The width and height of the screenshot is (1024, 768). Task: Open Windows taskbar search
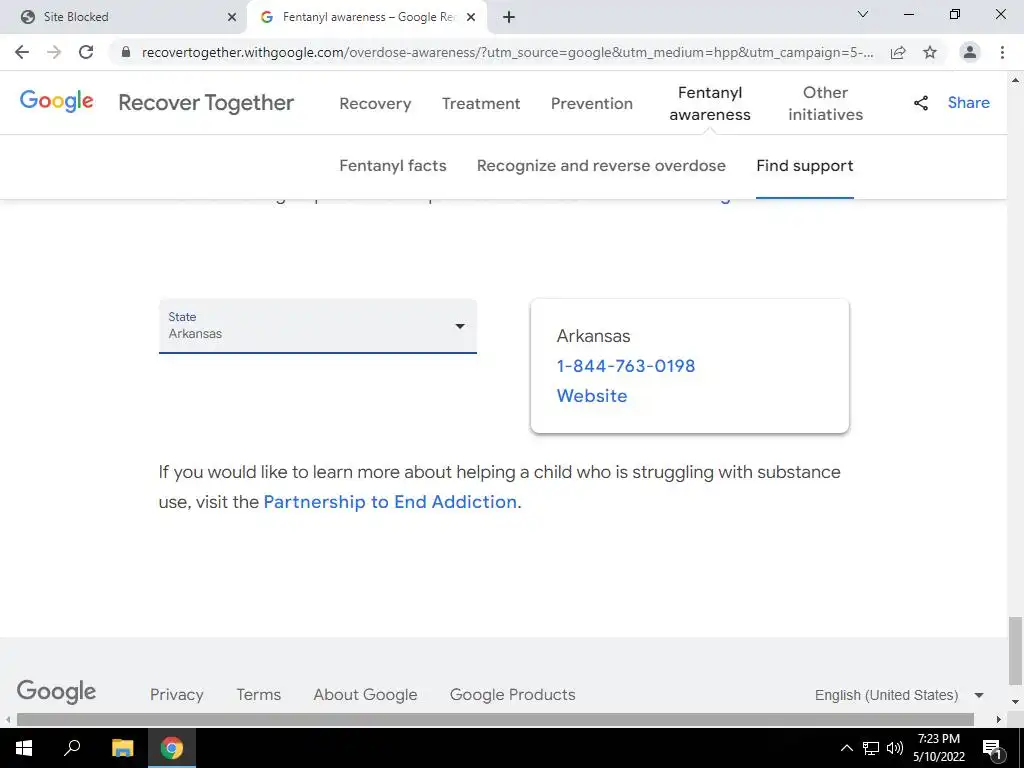[x=72, y=748]
